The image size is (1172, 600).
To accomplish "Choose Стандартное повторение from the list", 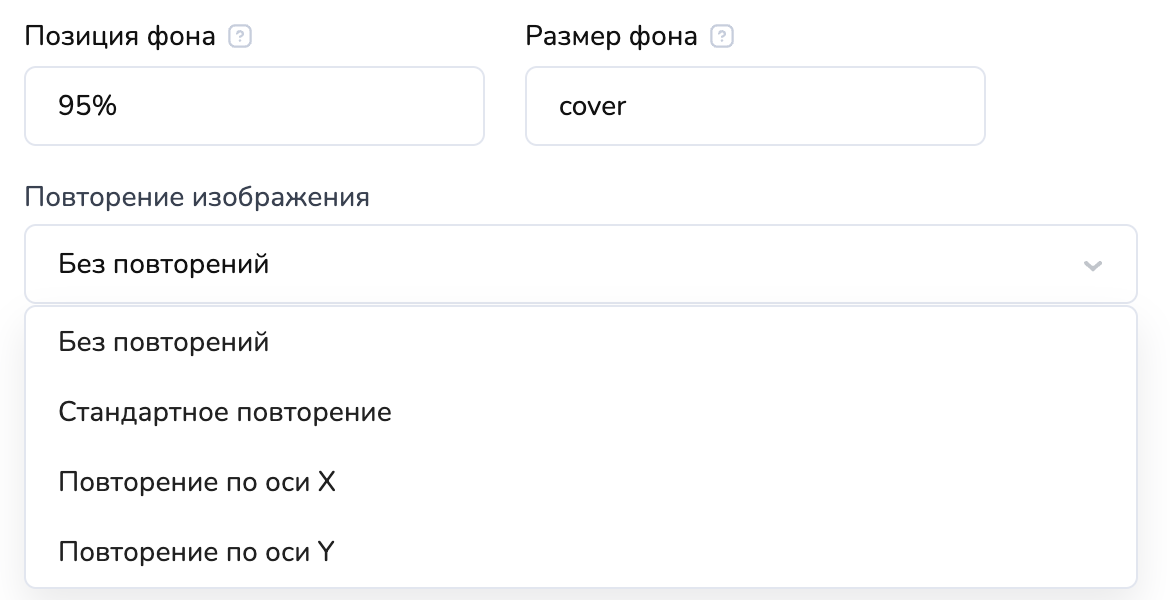I will click(x=225, y=412).
